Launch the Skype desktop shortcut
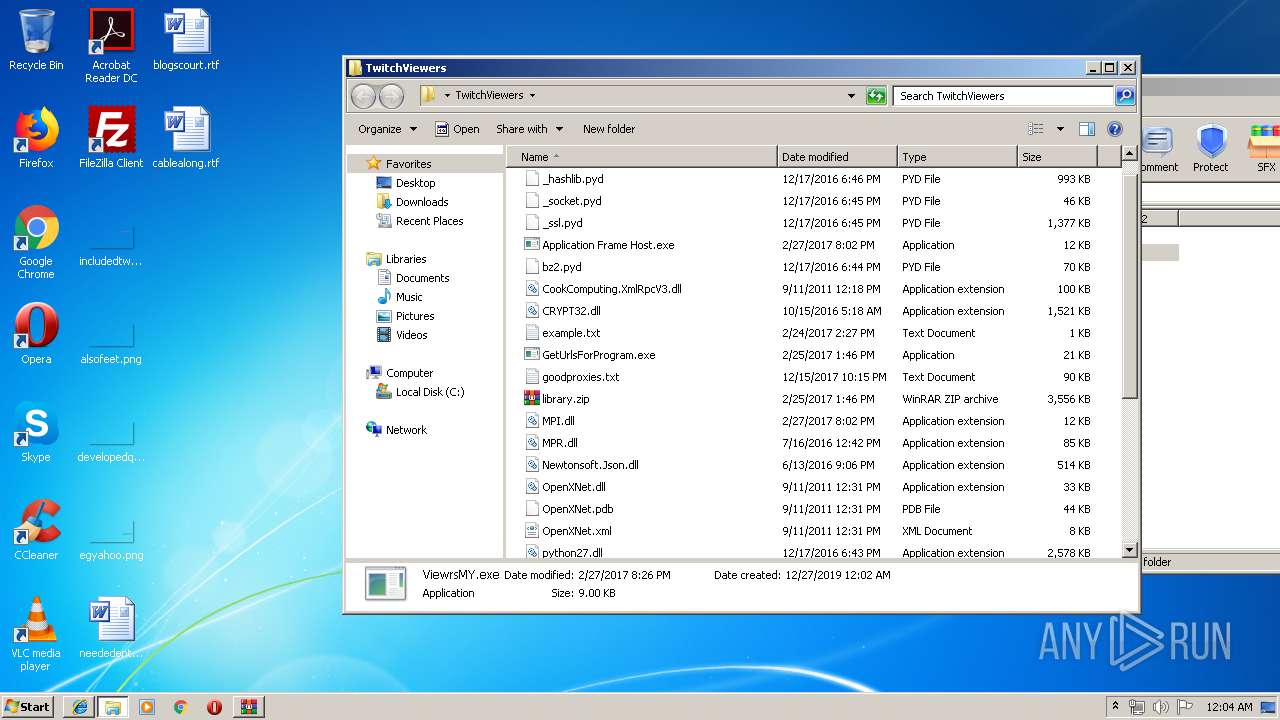Screen dimensions: 1280x720 pyautogui.click(x=36, y=431)
